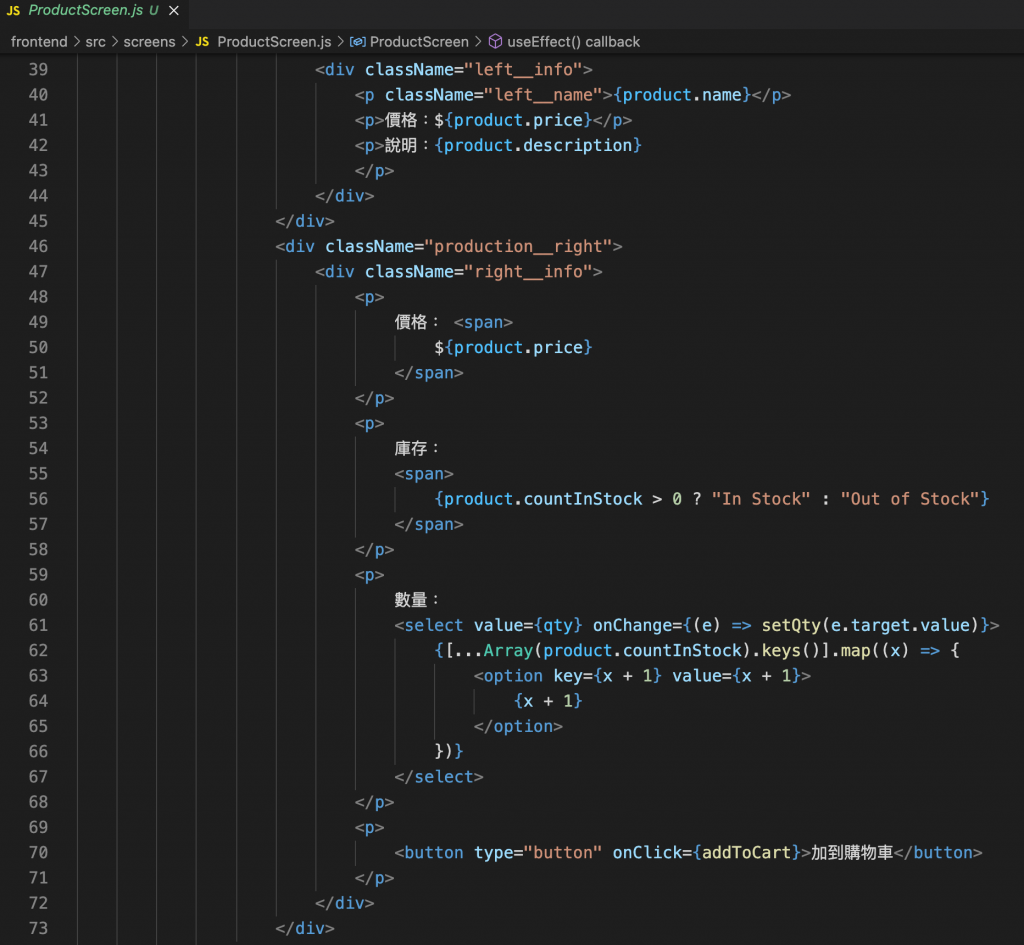Click the 加到購物車 button text
1024x945 pixels.
point(852,852)
